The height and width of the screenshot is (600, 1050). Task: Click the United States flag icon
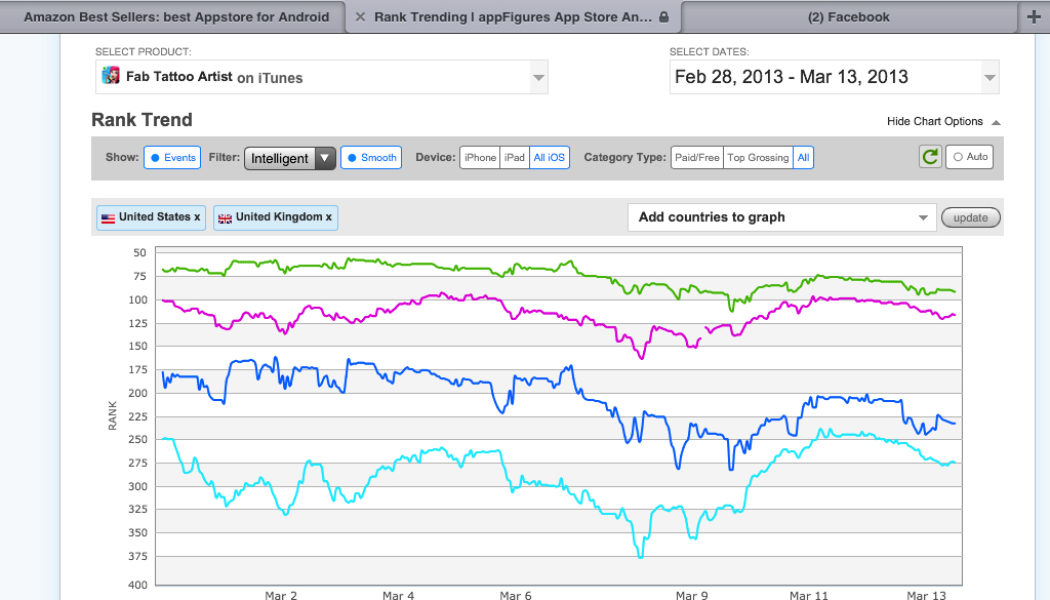pyautogui.click(x=108, y=218)
